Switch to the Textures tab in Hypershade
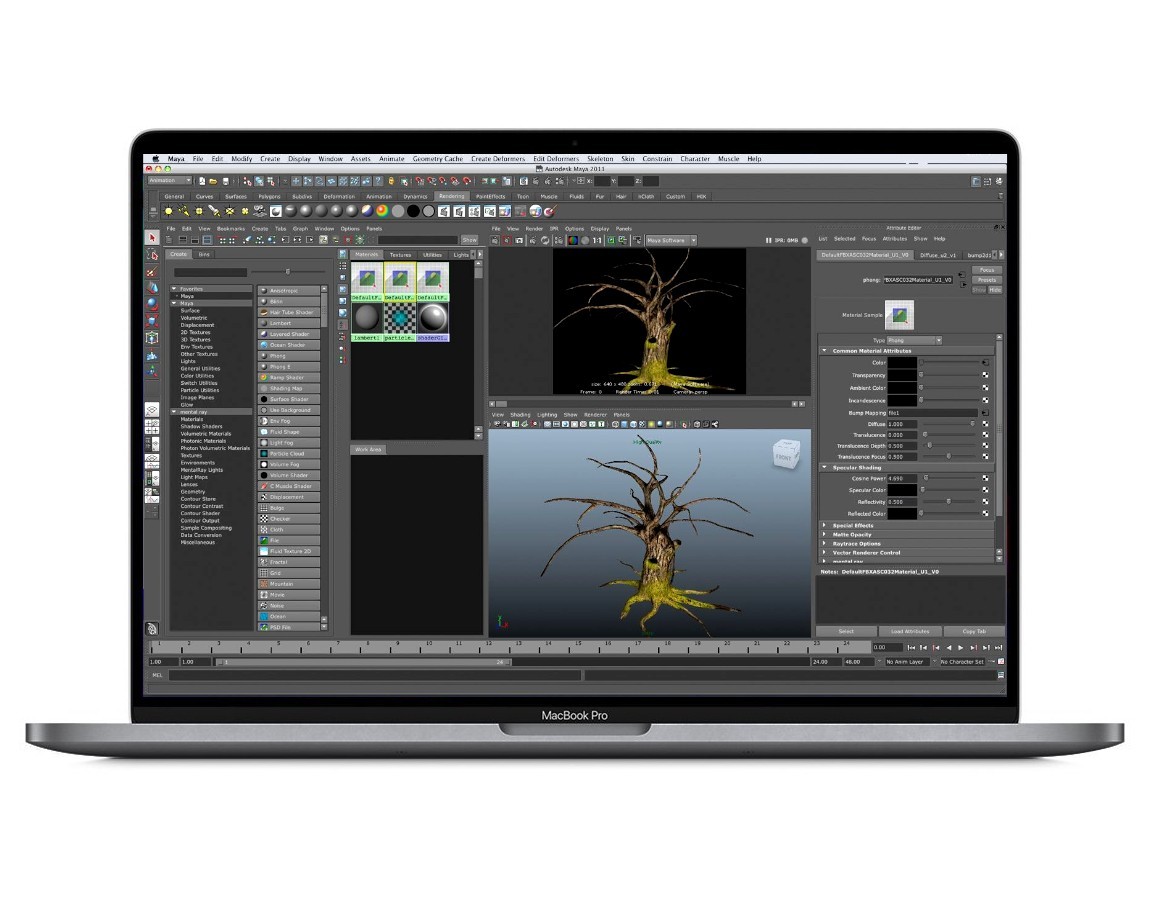 pyautogui.click(x=400, y=255)
